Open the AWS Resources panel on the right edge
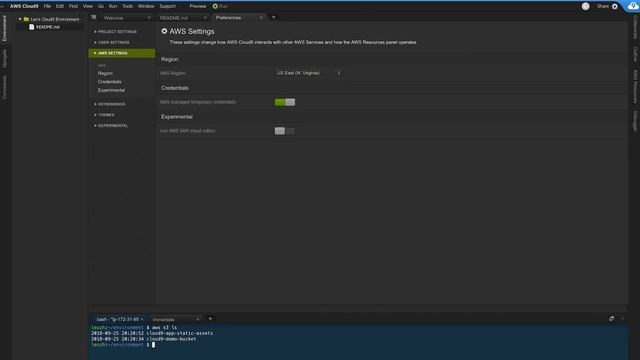 pos(635,86)
